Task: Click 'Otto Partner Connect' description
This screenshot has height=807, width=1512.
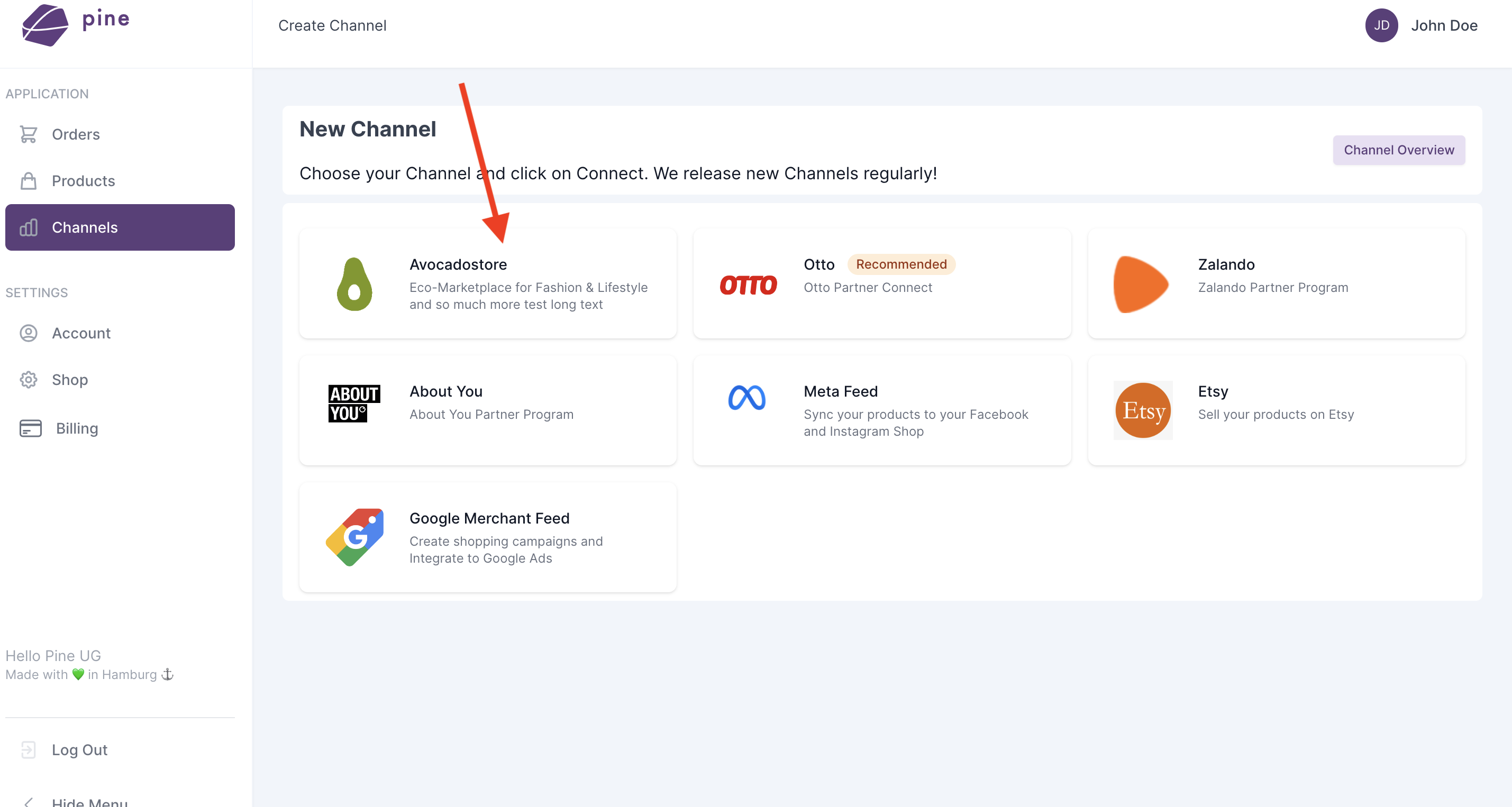Action: click(x=868, y=288)
